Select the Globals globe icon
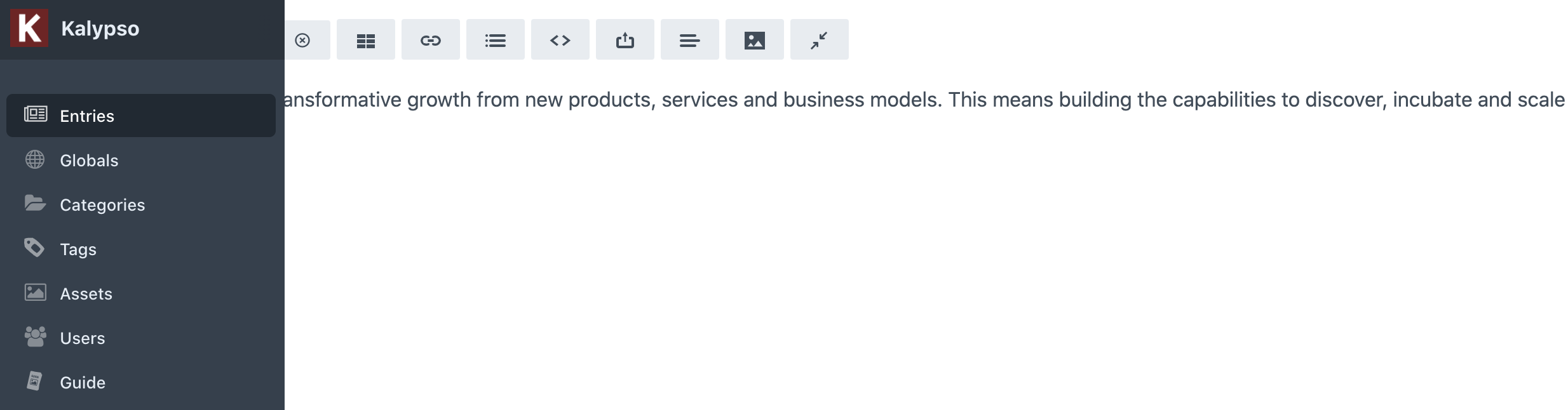This screenshot has width=1568, height=410. coord(35,159)
